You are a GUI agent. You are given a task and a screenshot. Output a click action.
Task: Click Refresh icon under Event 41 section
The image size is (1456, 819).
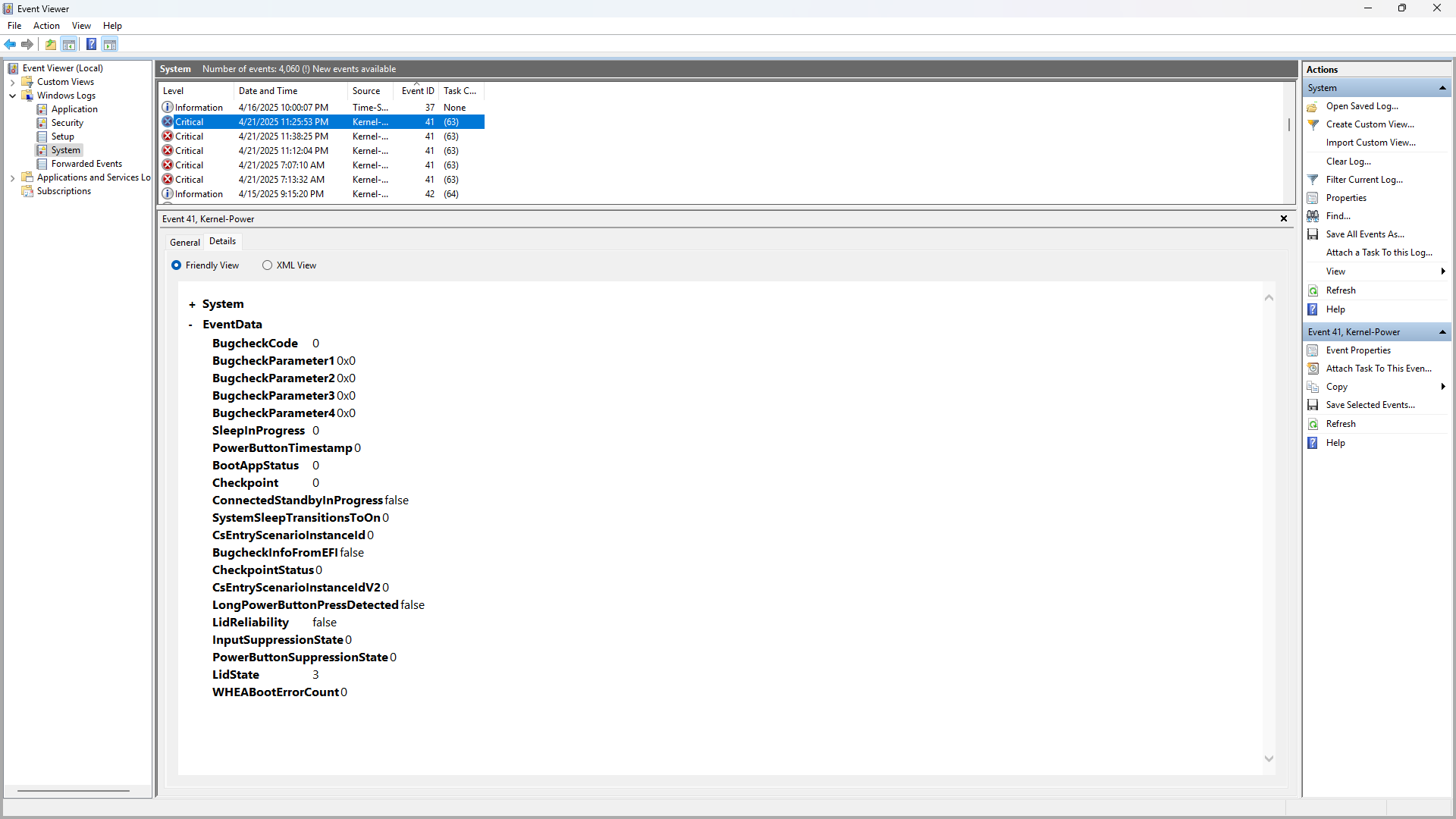[x=1313, y=425]
